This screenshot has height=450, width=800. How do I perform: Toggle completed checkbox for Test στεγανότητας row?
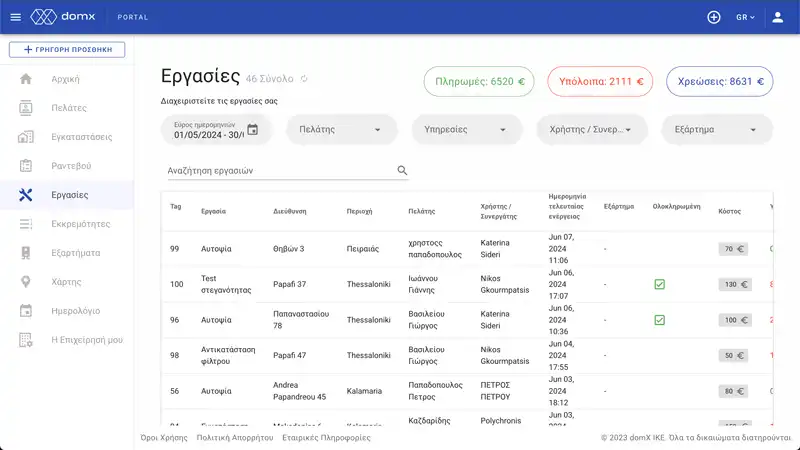(x=659, y=285)
